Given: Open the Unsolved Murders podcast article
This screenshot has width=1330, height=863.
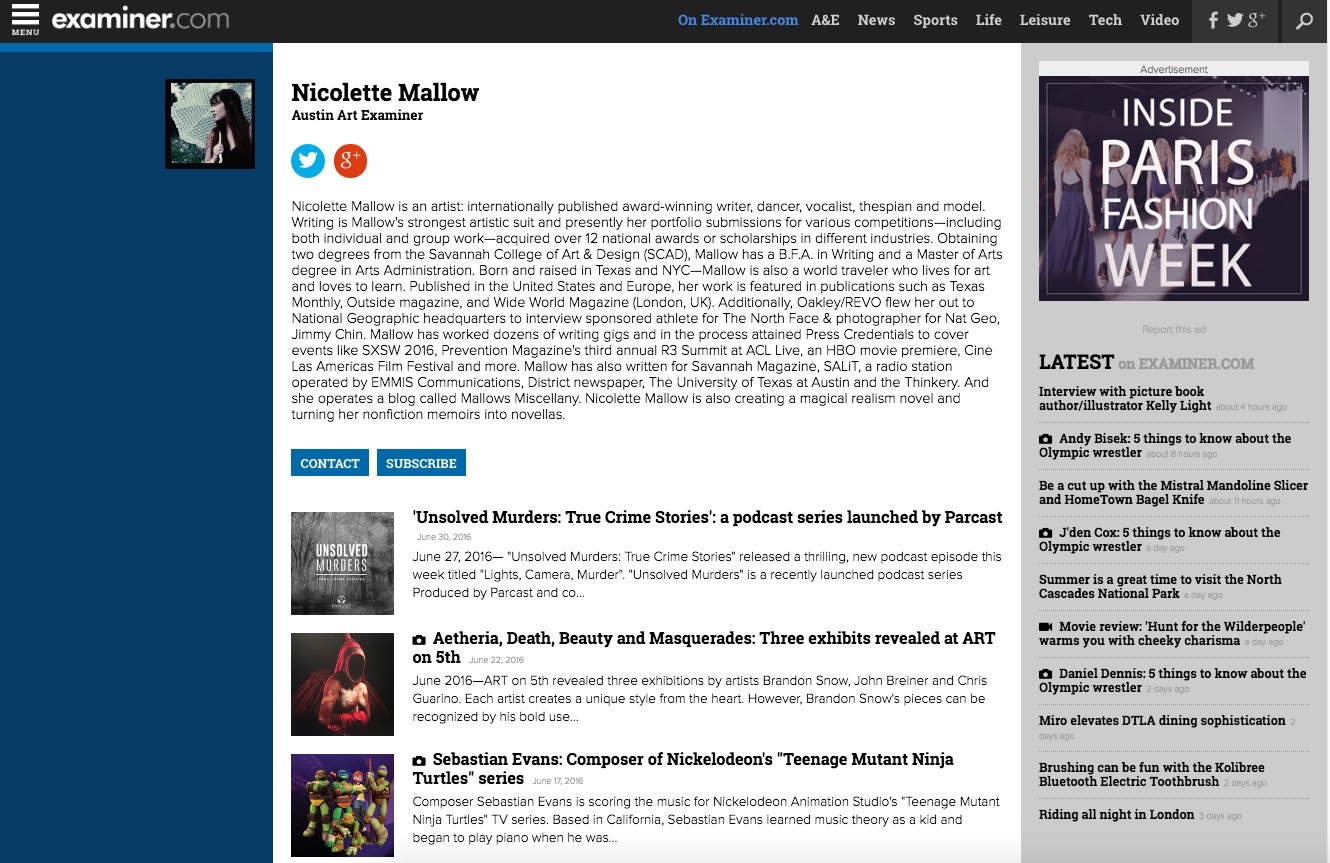Looking at the screenshot, I should (x=707, y=517).
